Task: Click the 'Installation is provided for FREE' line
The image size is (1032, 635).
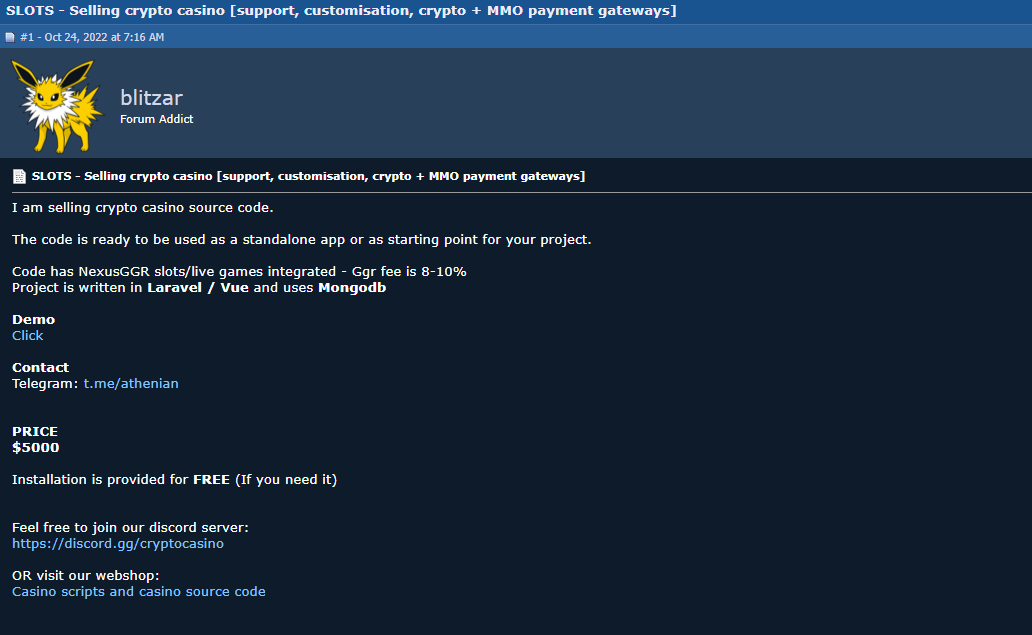Action: point(174,480)
